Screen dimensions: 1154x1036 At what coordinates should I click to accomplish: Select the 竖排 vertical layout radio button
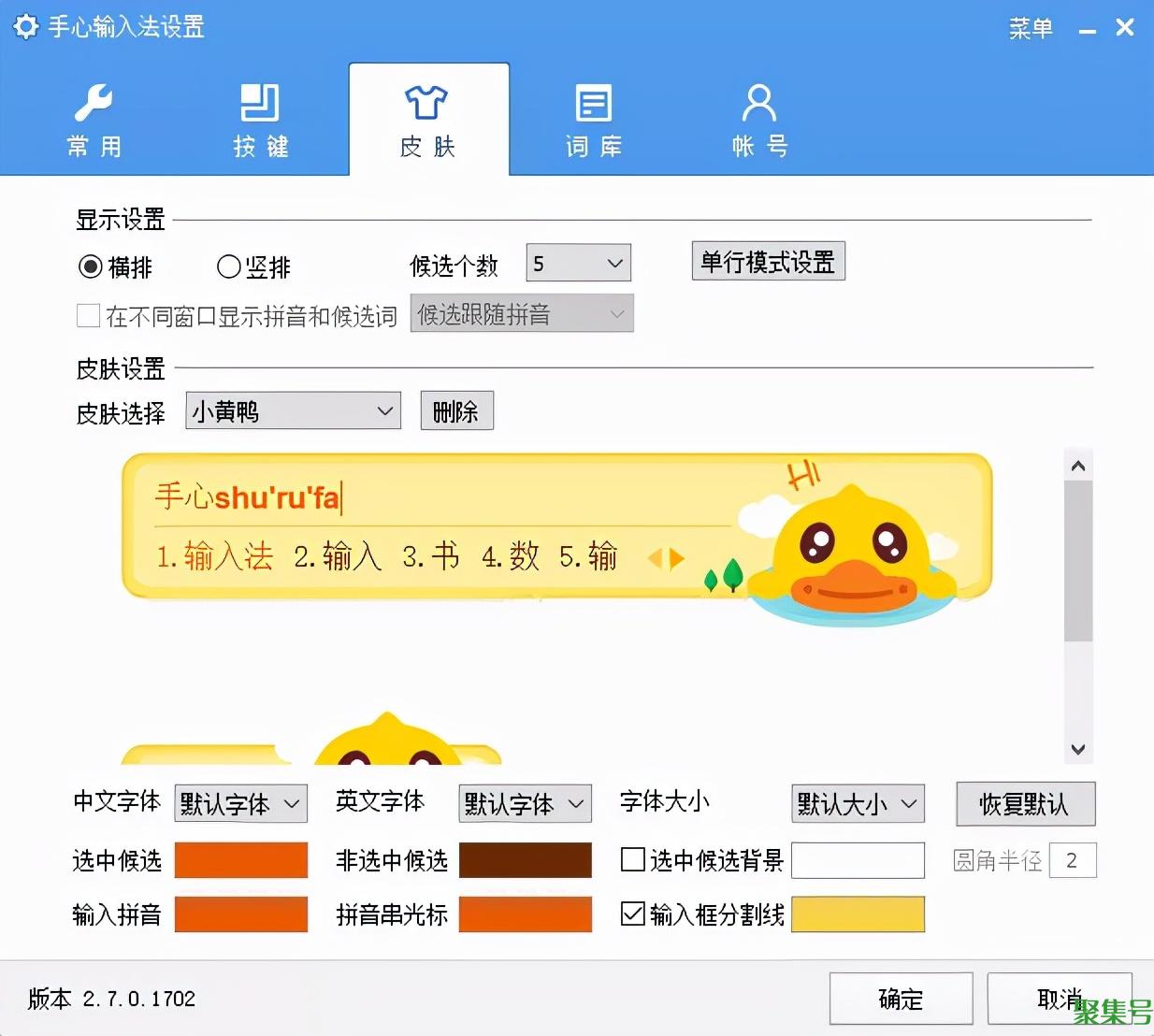pos(227,266)
